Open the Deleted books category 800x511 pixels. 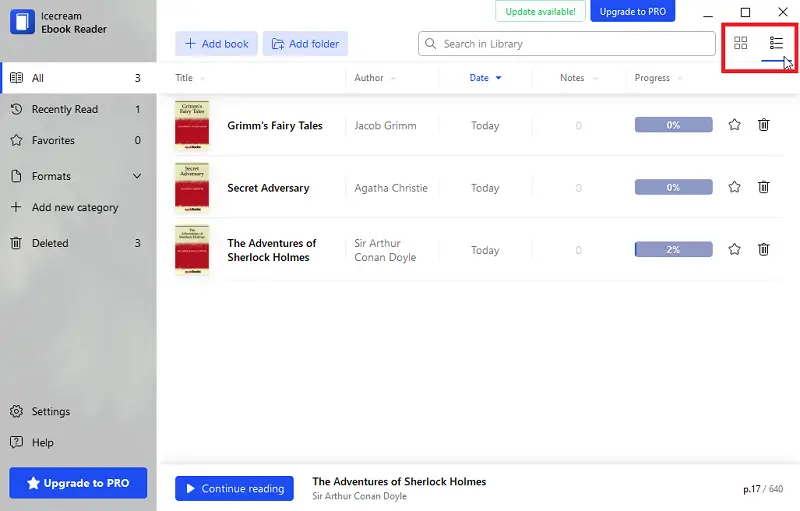click(79, 243)
